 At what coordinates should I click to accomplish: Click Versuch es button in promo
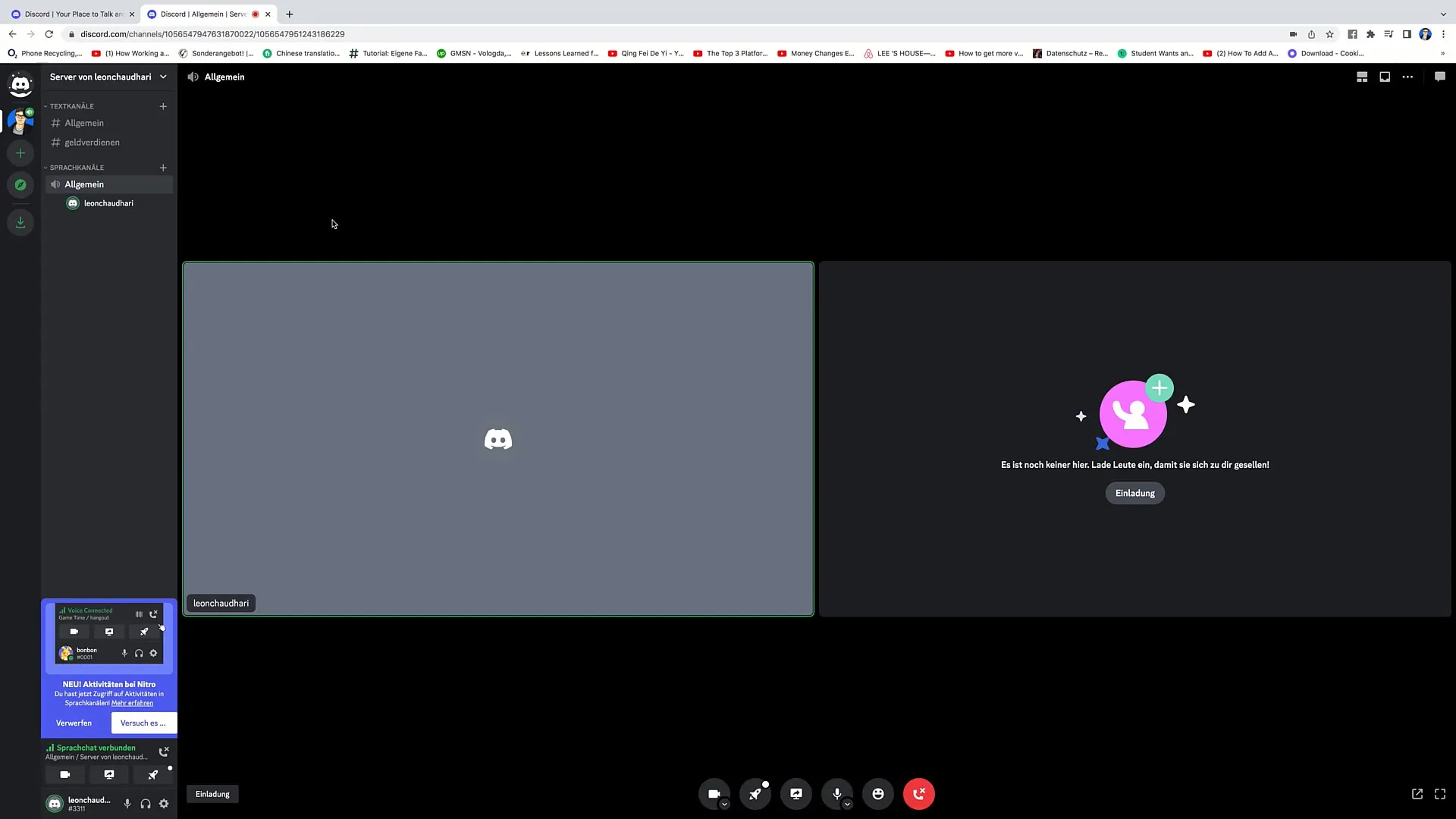click(x=143, y=723)
